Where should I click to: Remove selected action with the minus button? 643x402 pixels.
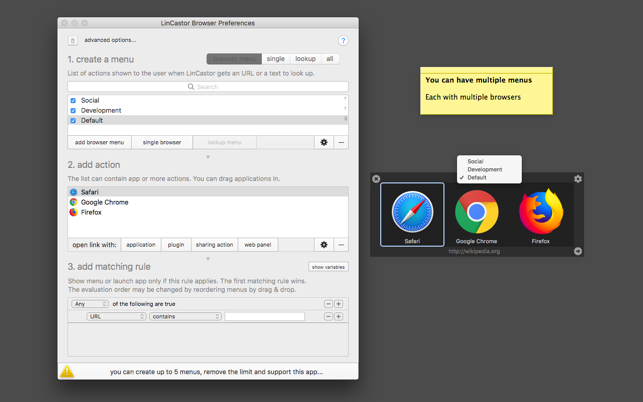[x=341, y=244]
